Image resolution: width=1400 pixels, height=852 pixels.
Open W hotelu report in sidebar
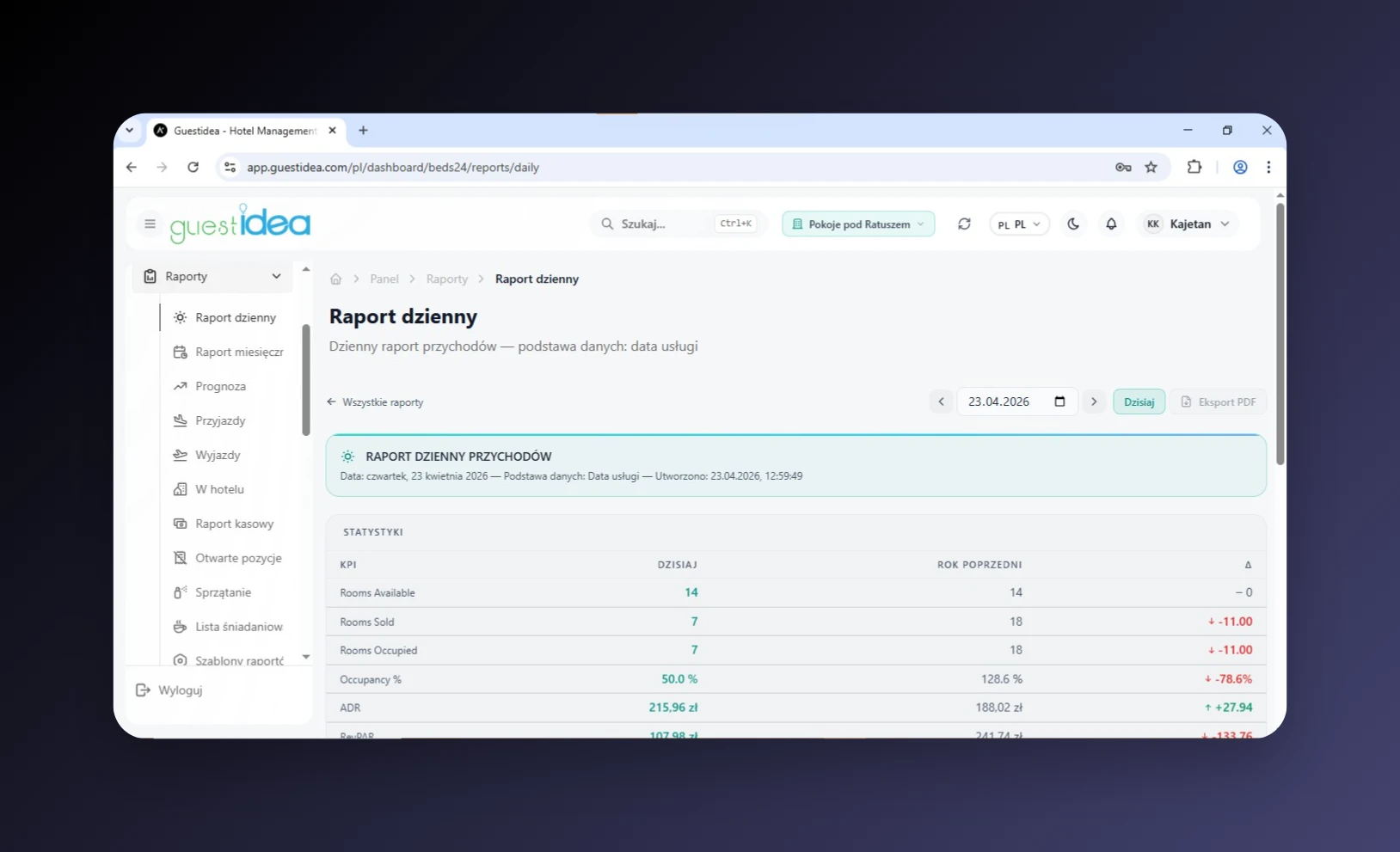coord(209,490)
